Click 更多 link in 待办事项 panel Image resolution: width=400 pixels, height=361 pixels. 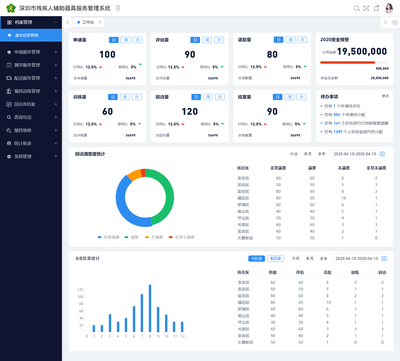[385, 96]
